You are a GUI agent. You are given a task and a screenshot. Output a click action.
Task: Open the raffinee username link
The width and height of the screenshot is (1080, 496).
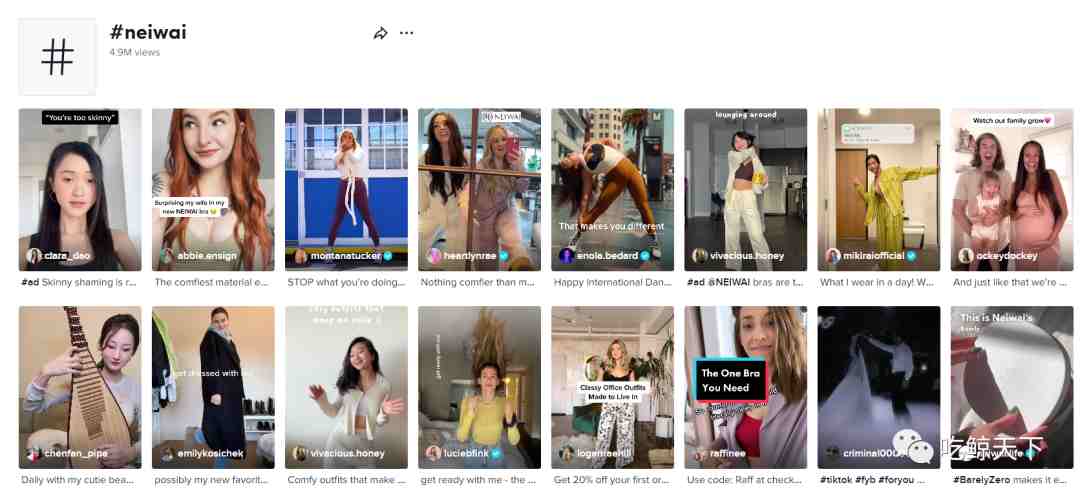coord(729,453)
